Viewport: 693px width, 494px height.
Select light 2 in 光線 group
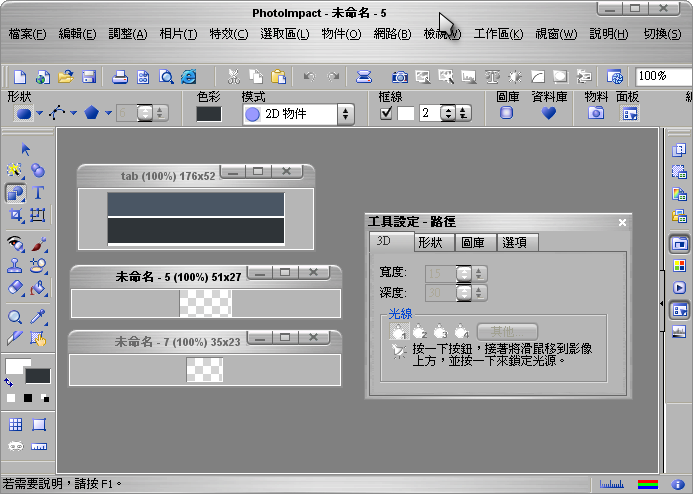click(419, 331)
